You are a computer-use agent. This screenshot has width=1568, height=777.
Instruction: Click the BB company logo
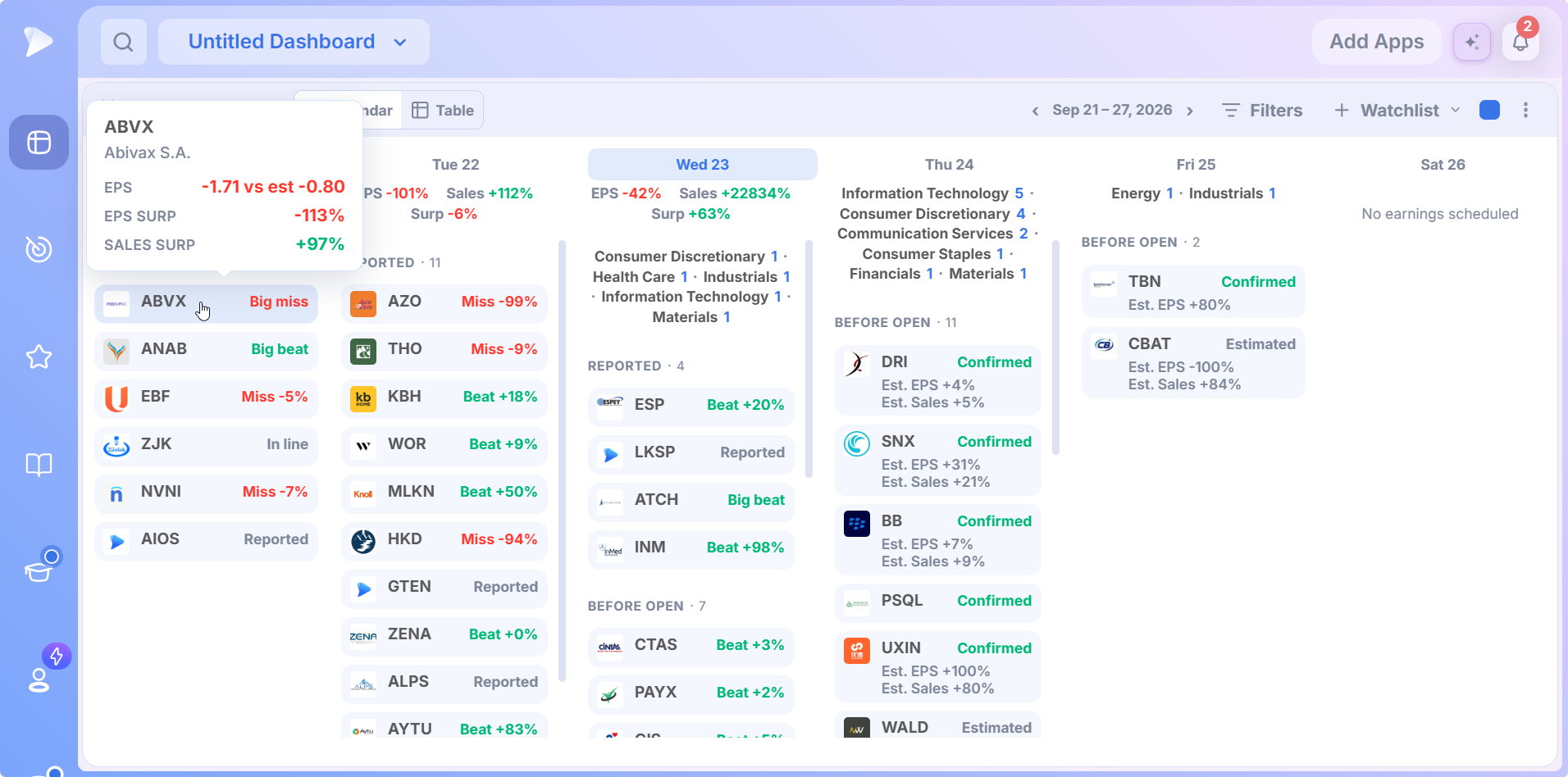[x=857, y=524]
